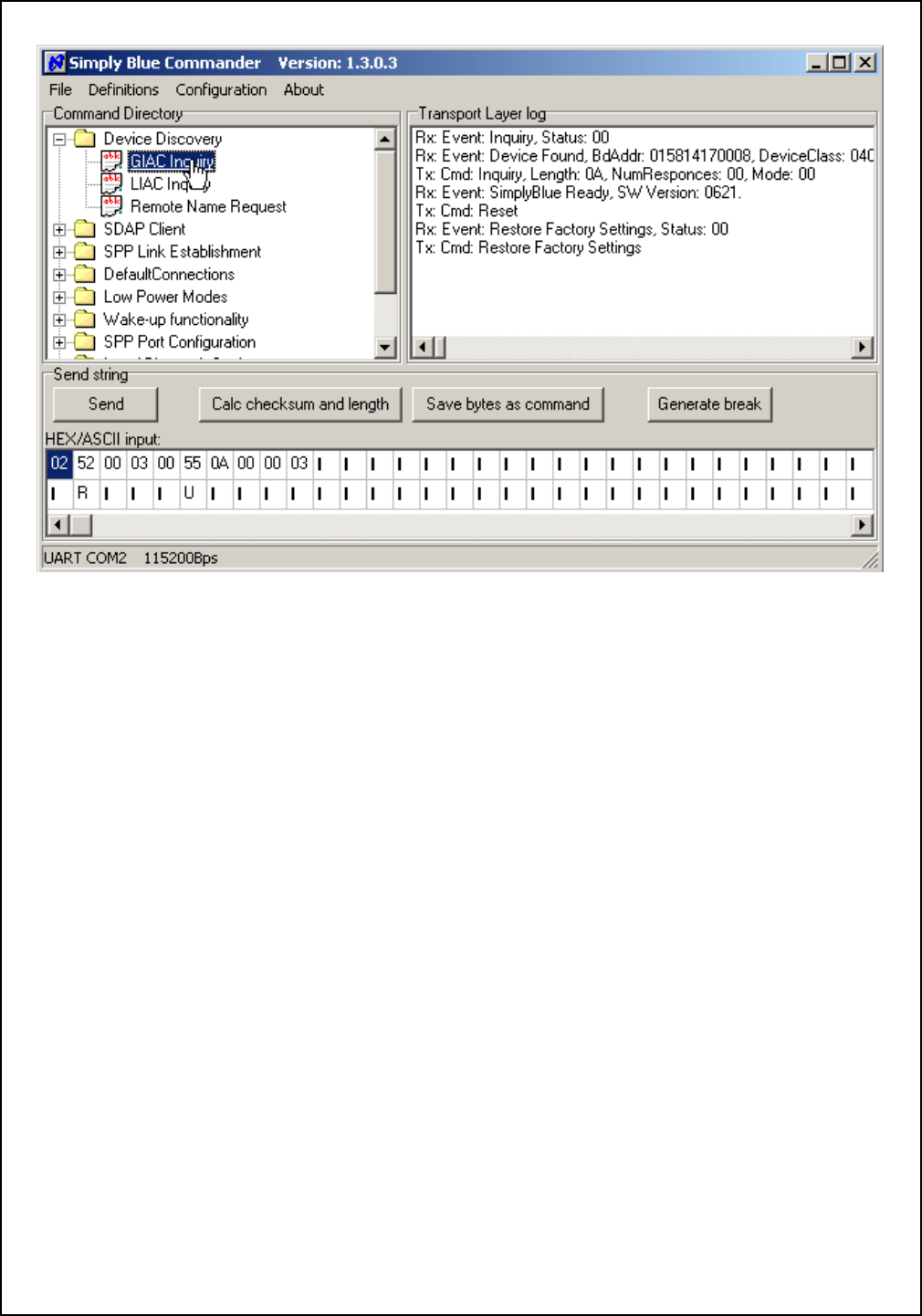922x1316 pixels.
Task: Collapse the Device Discovery tree node
Action: pyautogui.click(x=59, y=140)
